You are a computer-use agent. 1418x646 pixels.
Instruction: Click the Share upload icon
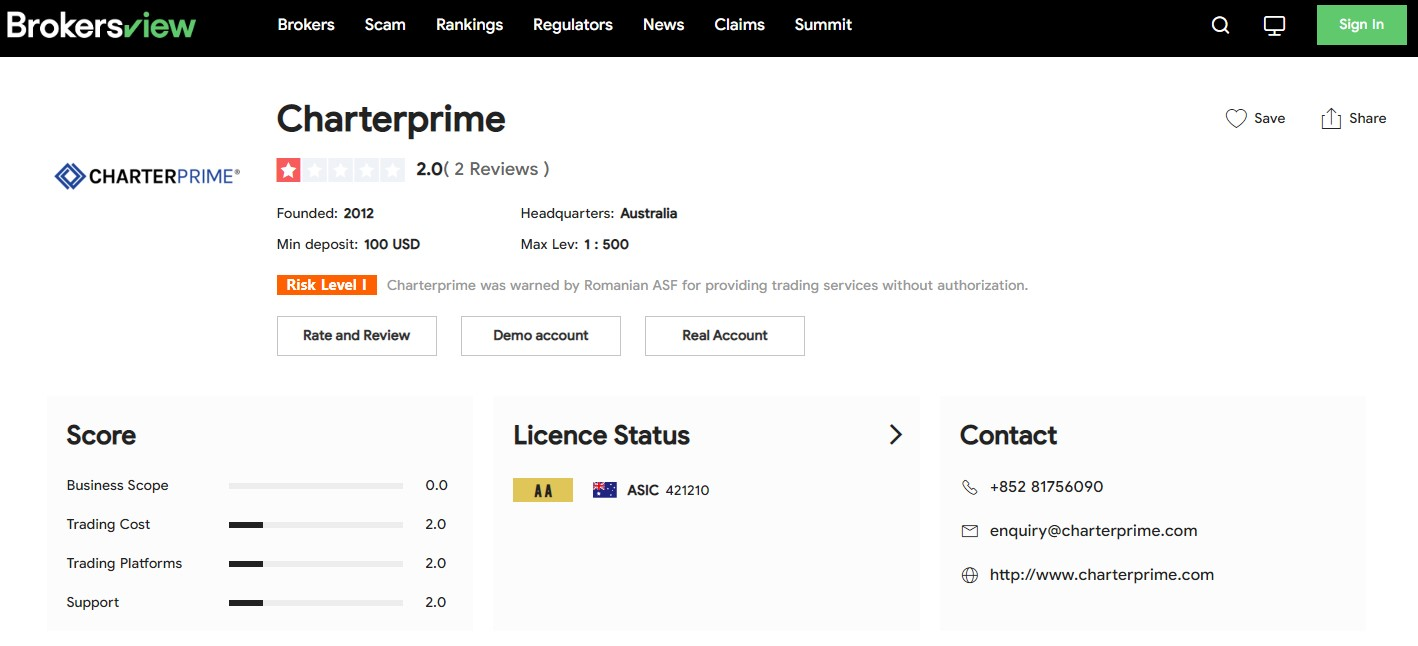(1330, 118)
